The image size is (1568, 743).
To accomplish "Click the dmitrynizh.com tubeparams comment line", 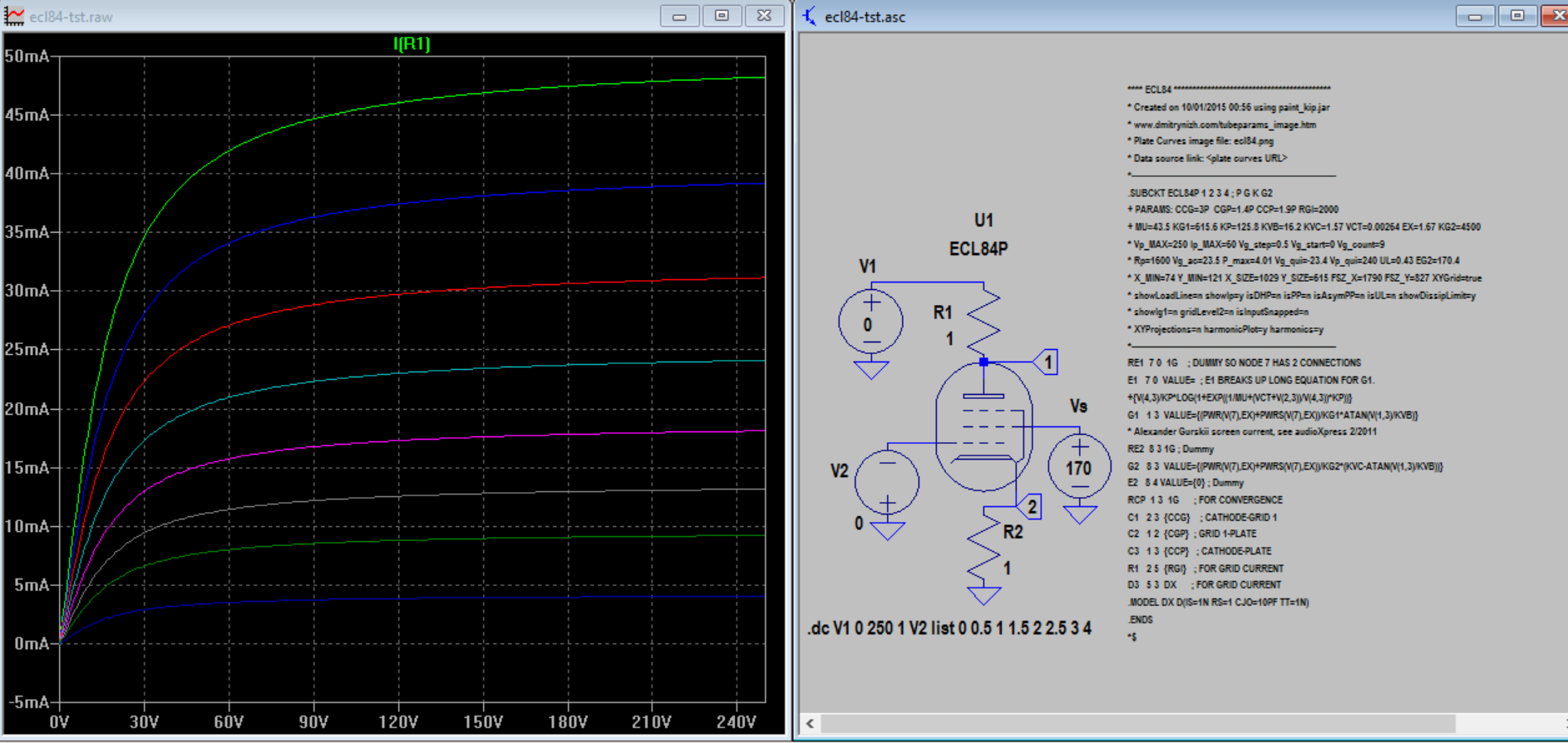I will click(1221, 125).
